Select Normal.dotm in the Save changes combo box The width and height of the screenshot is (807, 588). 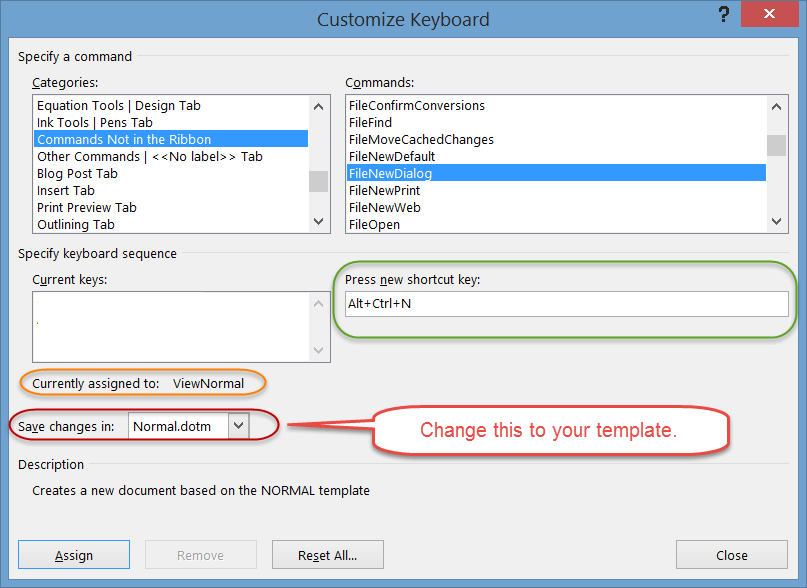[x=180, y=426]
